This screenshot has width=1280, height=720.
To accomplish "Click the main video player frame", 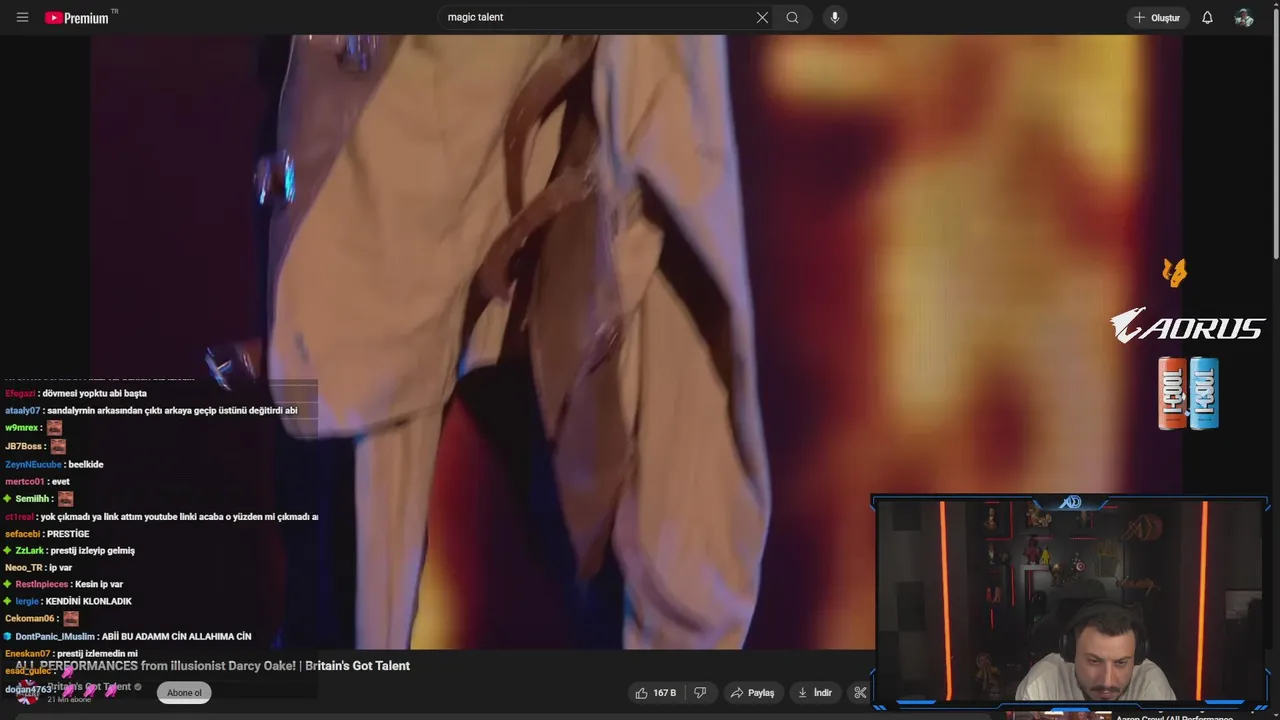I will coord(636,342).
